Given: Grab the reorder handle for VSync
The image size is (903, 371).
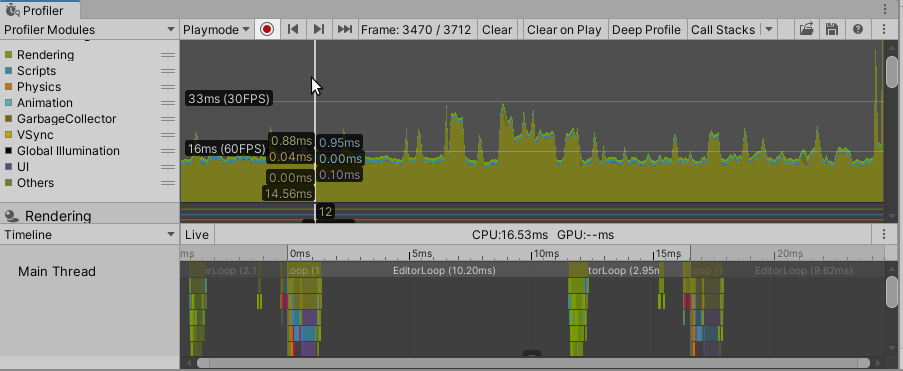Looking at the screenshot, I should [x=168, y=135].
